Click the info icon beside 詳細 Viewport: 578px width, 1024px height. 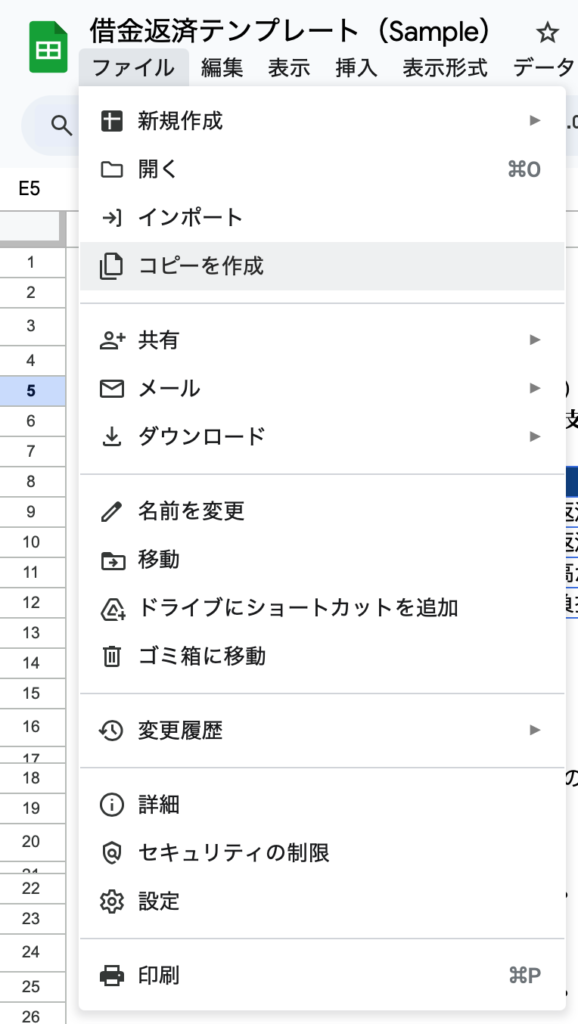[112, 805]
